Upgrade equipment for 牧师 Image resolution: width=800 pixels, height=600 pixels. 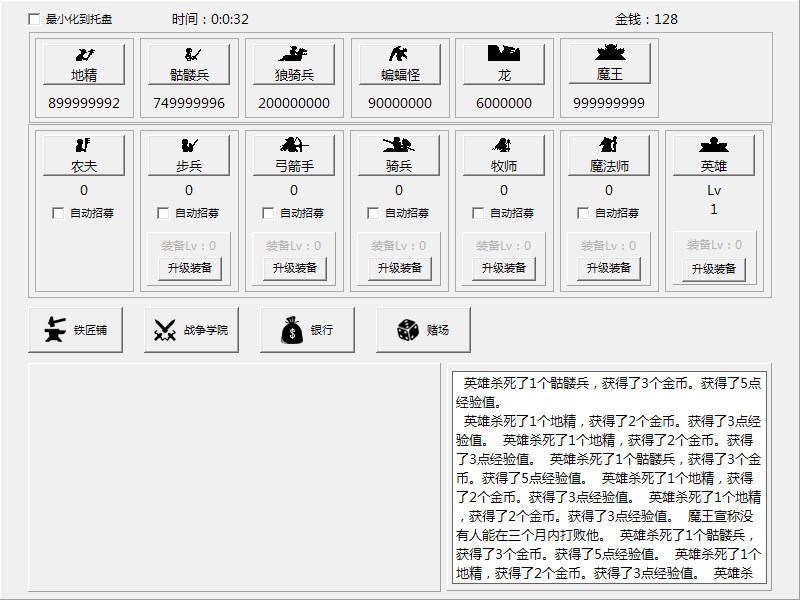504,268
